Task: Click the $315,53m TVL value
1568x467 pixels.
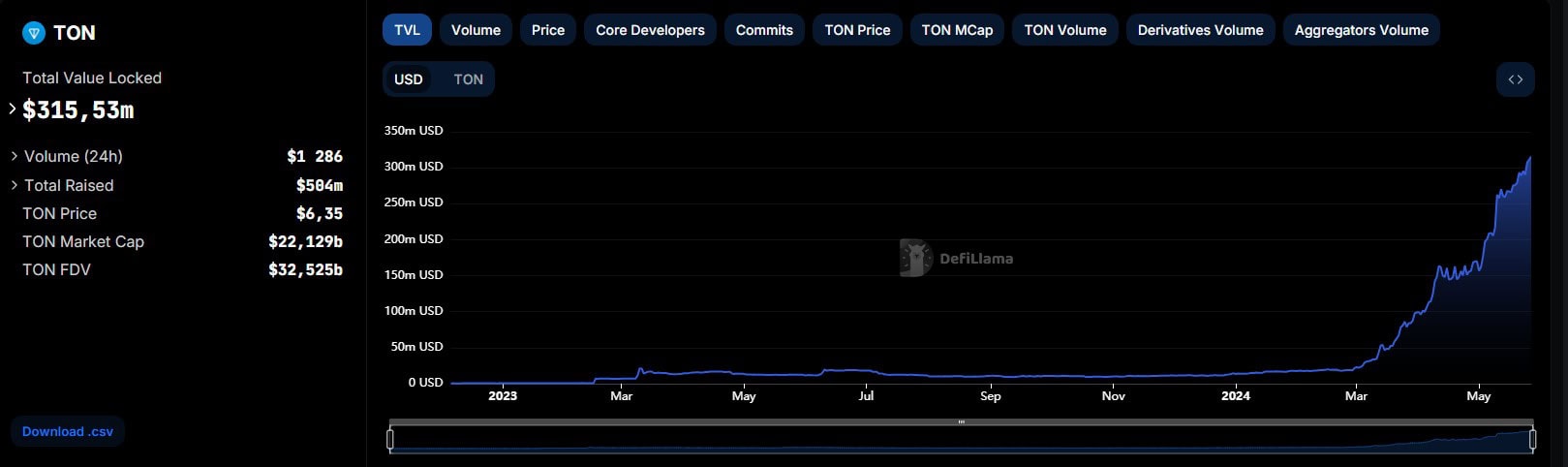Action: [x=78, y=110]
